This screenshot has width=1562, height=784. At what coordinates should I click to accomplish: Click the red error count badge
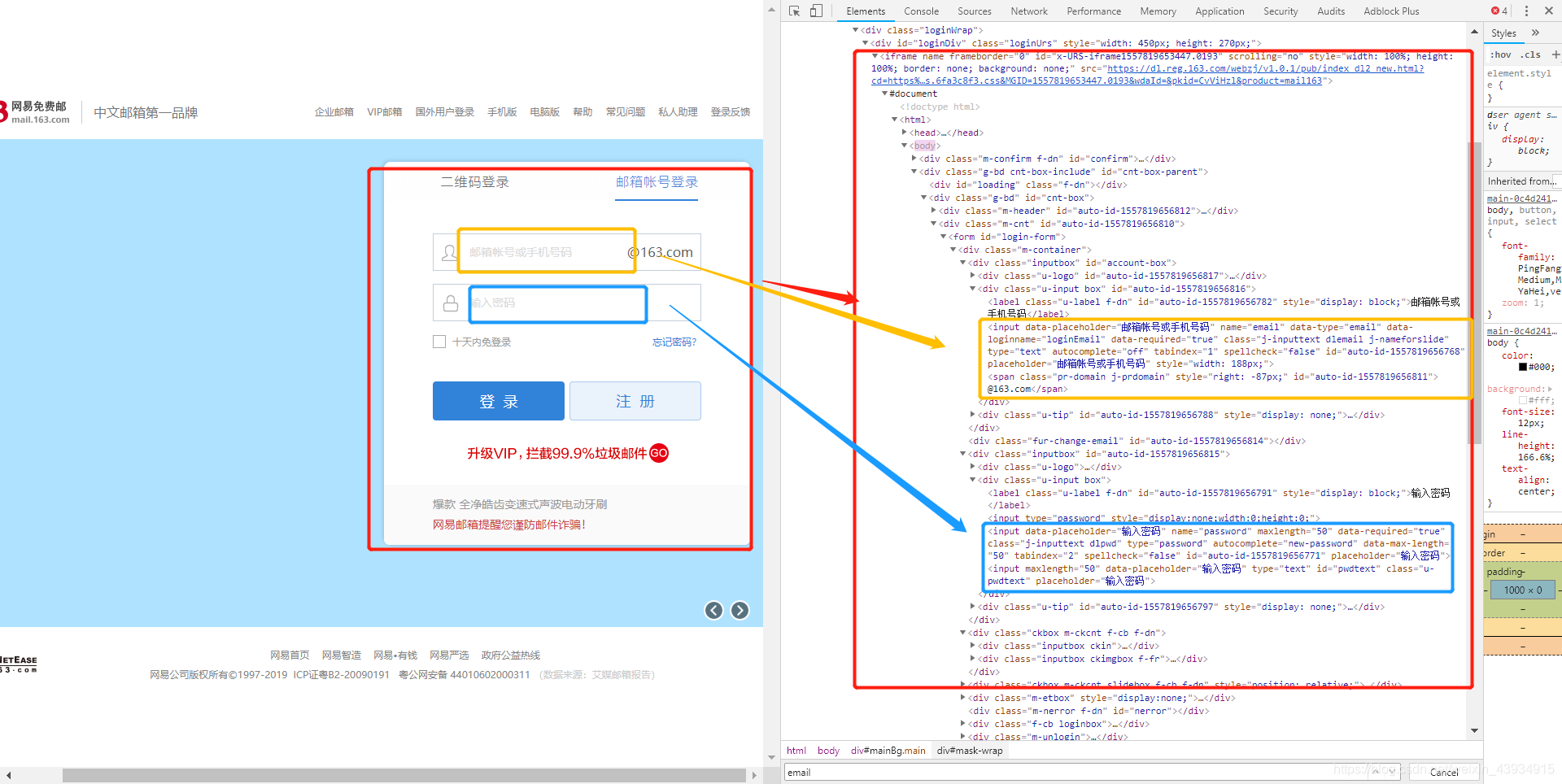[x=1499, y=11]
